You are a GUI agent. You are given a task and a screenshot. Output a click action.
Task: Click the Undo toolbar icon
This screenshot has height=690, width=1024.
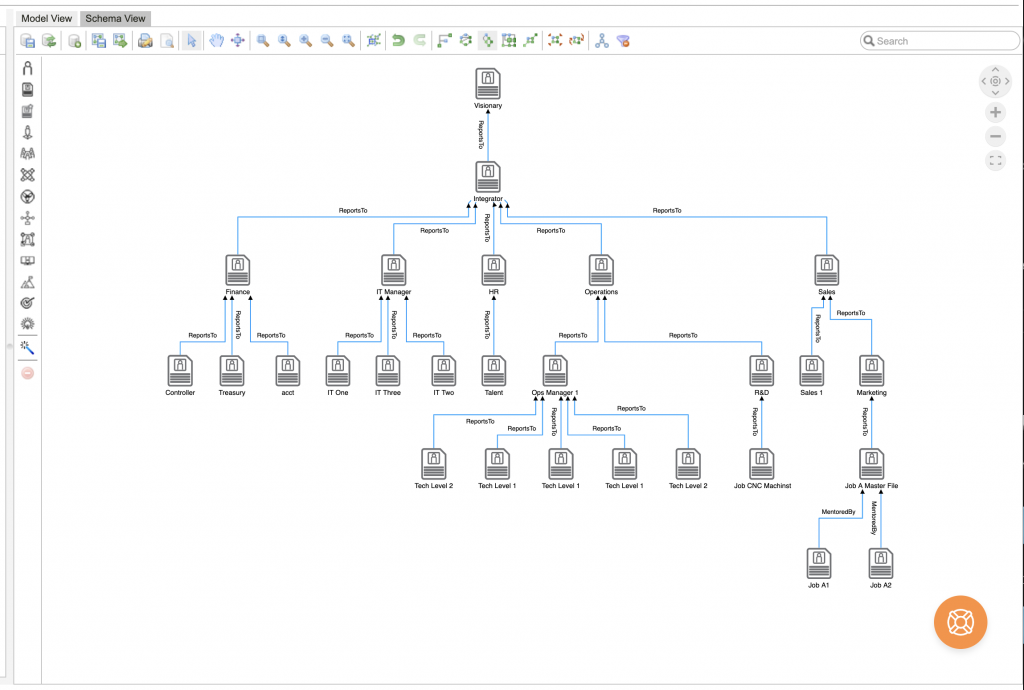point(398,40)
